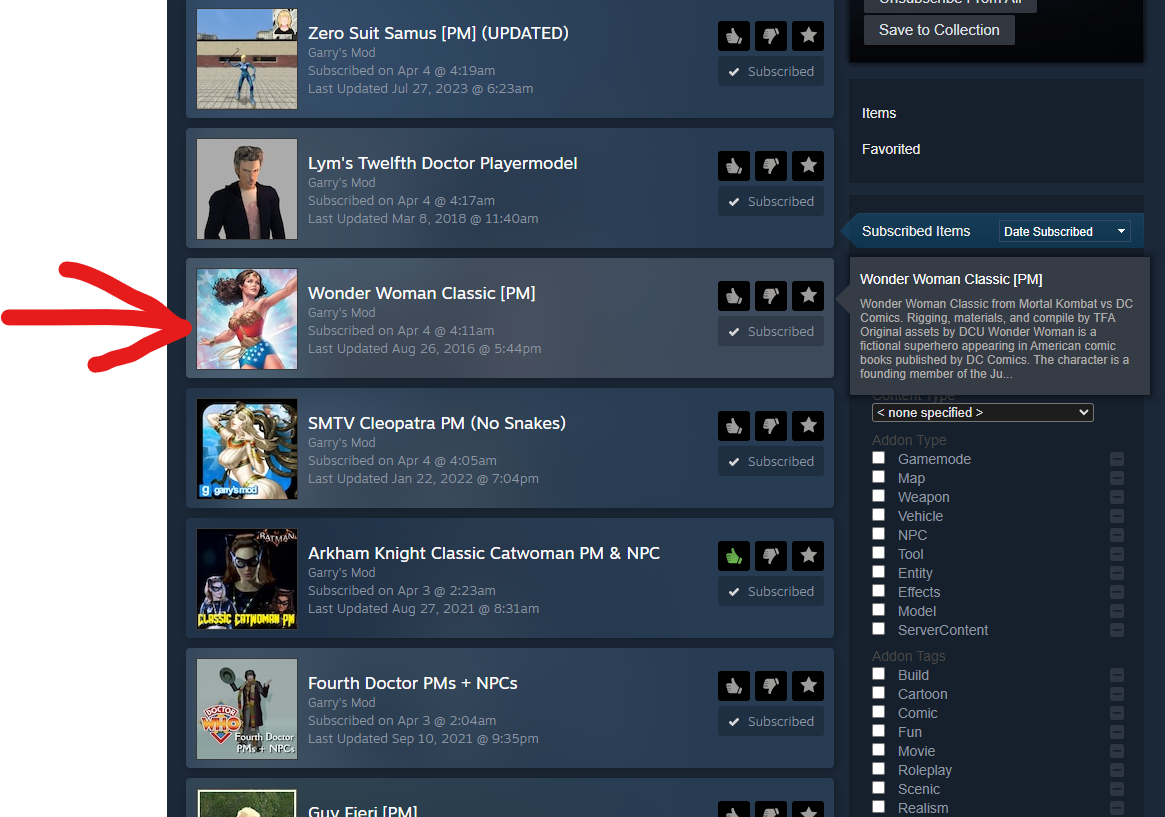Open the none specified content type dropdown
The width and height of the screenshot is (1165, 817).
982,412
